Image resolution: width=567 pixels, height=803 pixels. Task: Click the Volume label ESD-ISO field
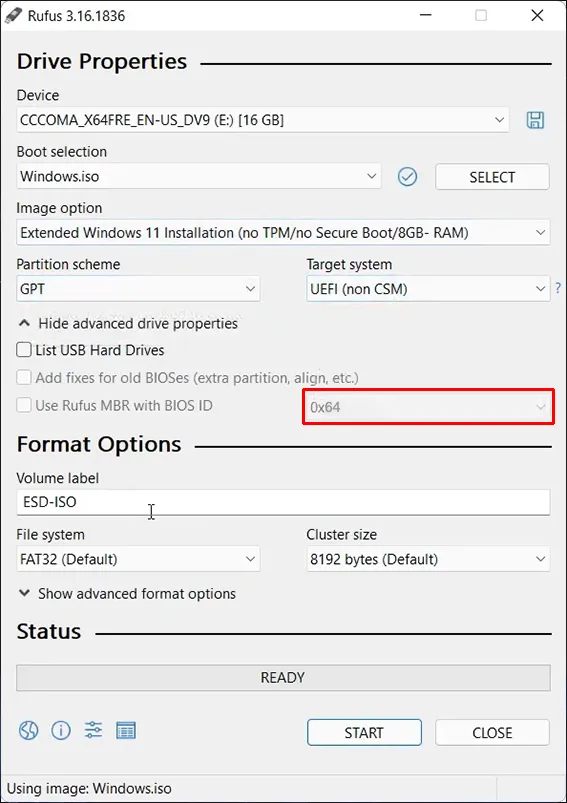tap(283, 502)
